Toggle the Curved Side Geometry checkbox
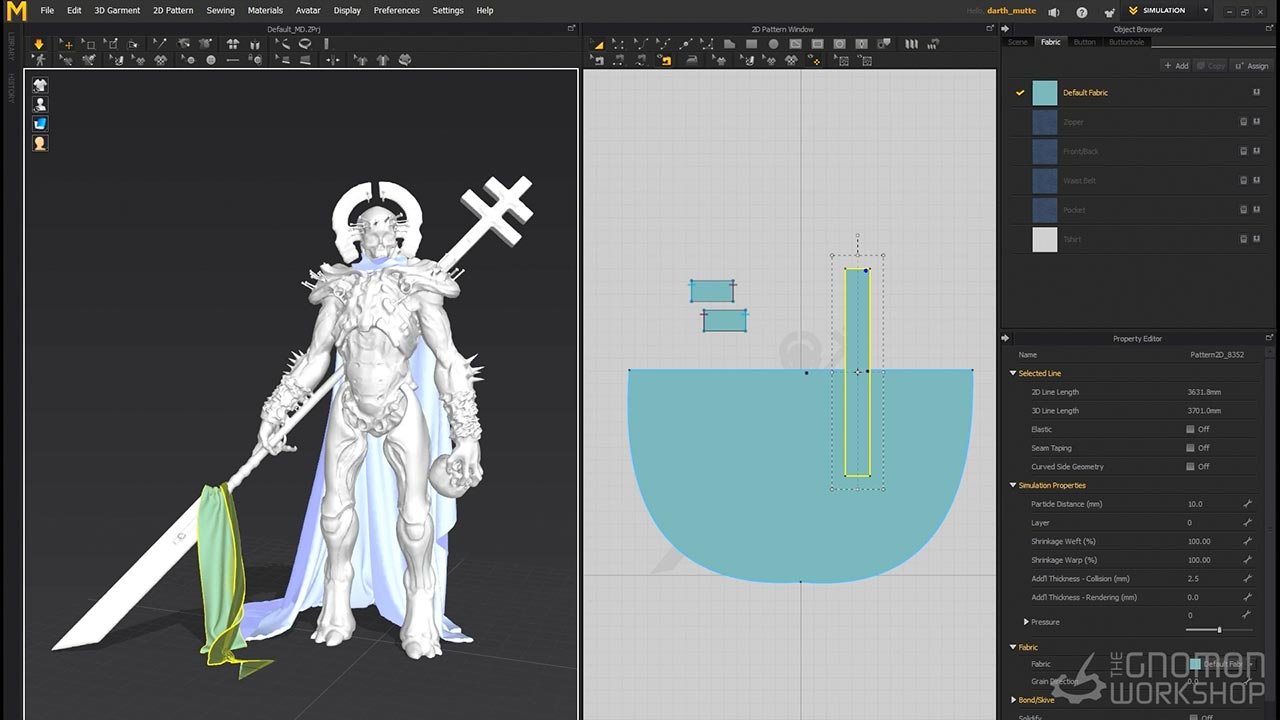 (x=1190, y=467)
